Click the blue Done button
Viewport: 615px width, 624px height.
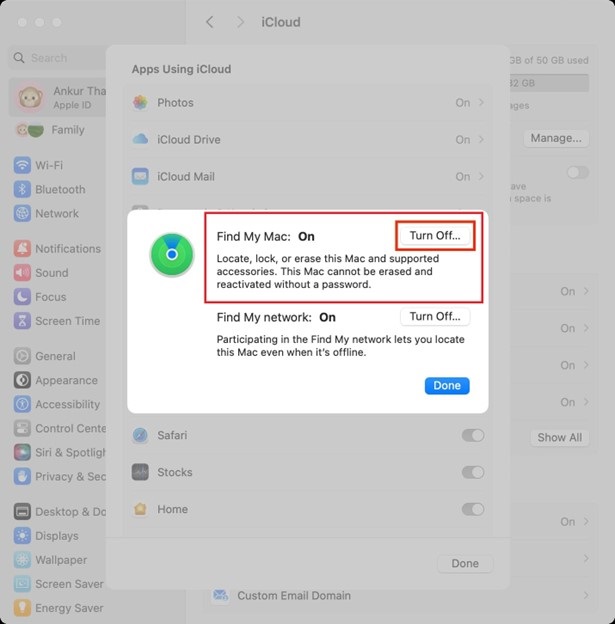(x=447, y=386)
